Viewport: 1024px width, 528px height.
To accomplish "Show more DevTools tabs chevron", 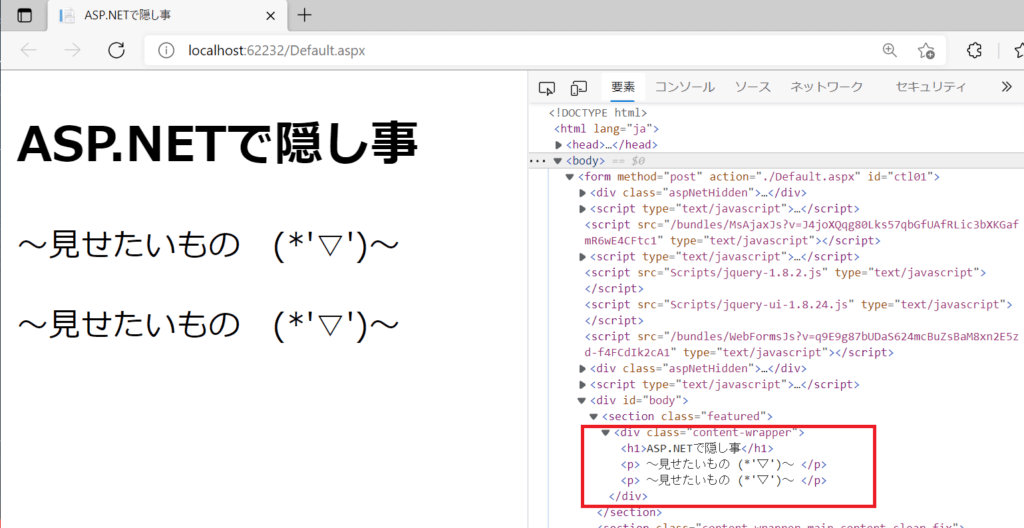I will point(1006,88).
